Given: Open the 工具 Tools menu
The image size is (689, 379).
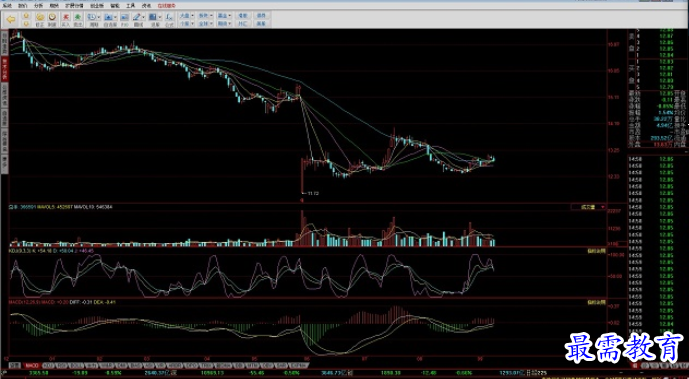Looking at the screenshot, I should pos(131,6).
